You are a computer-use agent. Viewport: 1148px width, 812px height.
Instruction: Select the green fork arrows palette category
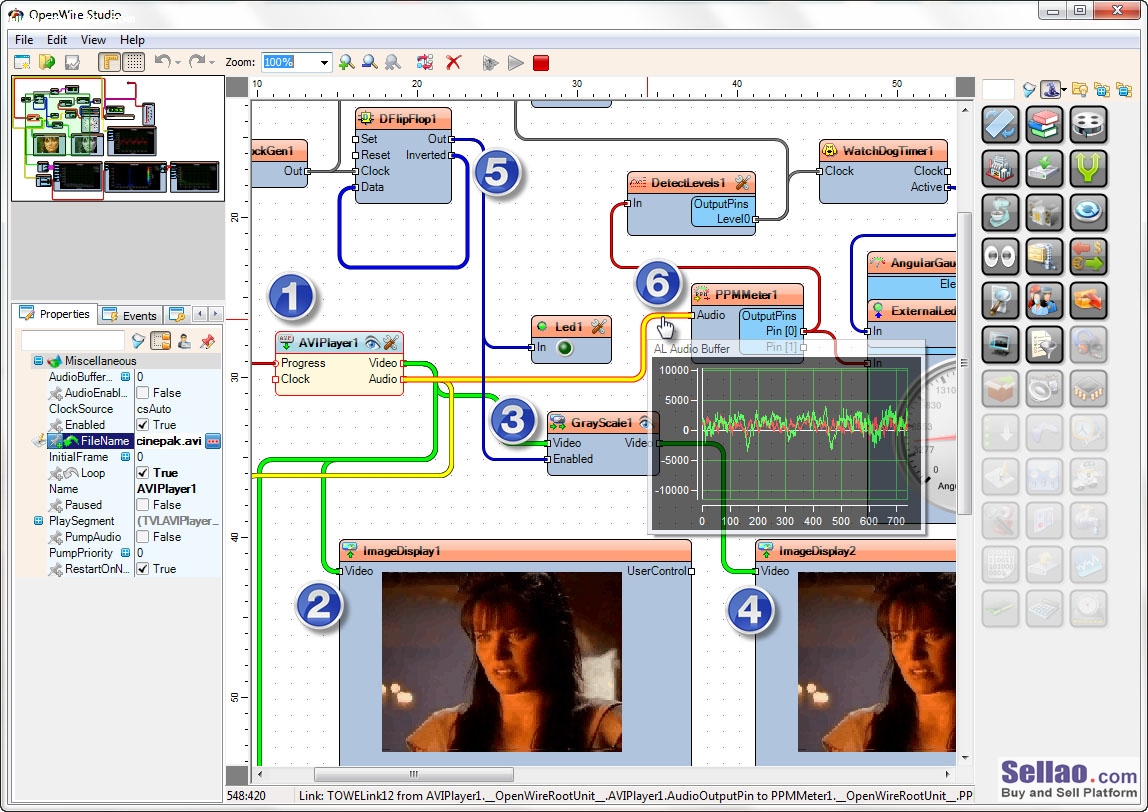click(1089, 168)
